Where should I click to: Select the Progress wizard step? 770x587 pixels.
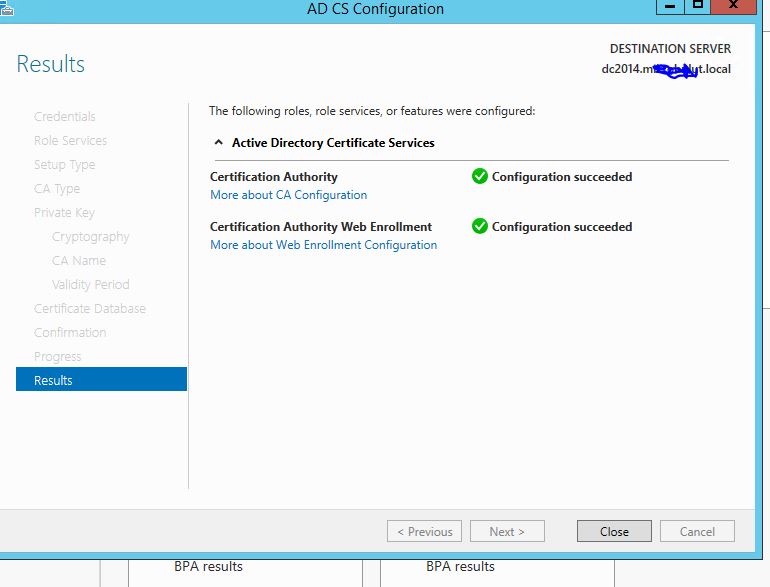57,357
